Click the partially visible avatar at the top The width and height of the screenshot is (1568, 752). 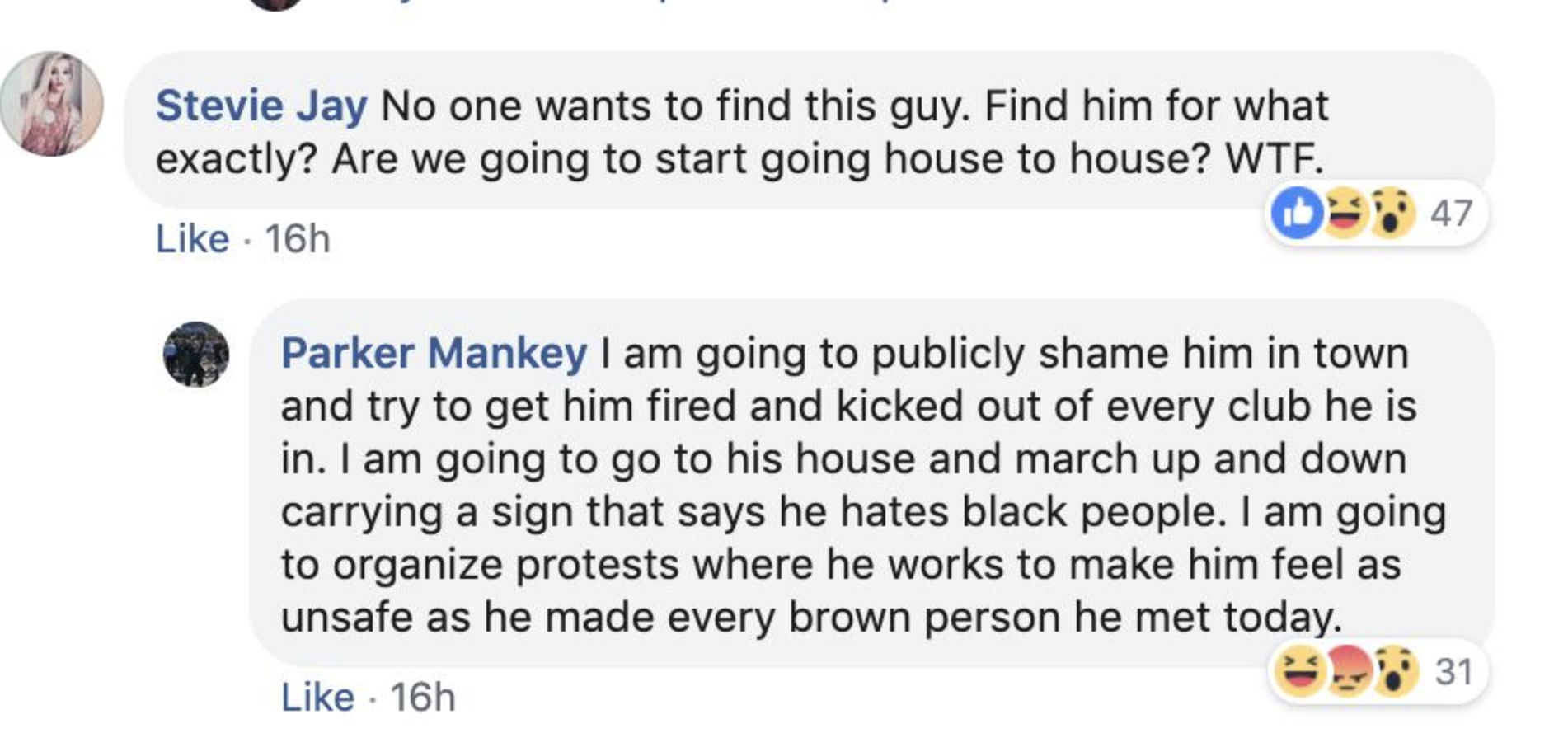pos(275,3)
